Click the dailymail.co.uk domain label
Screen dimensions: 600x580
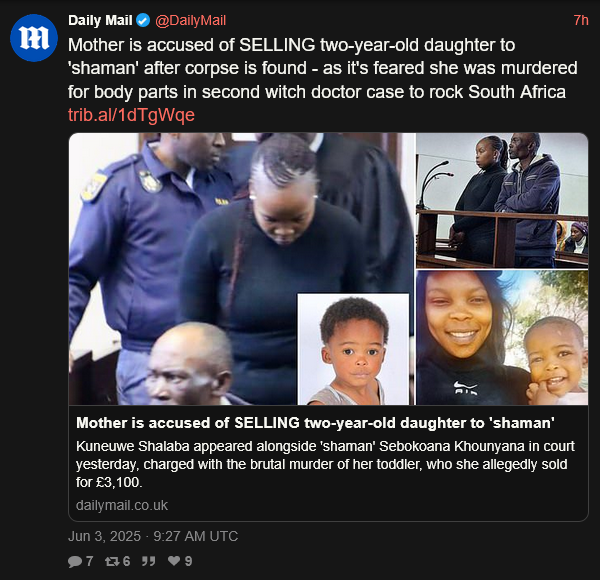coord(122,505)
